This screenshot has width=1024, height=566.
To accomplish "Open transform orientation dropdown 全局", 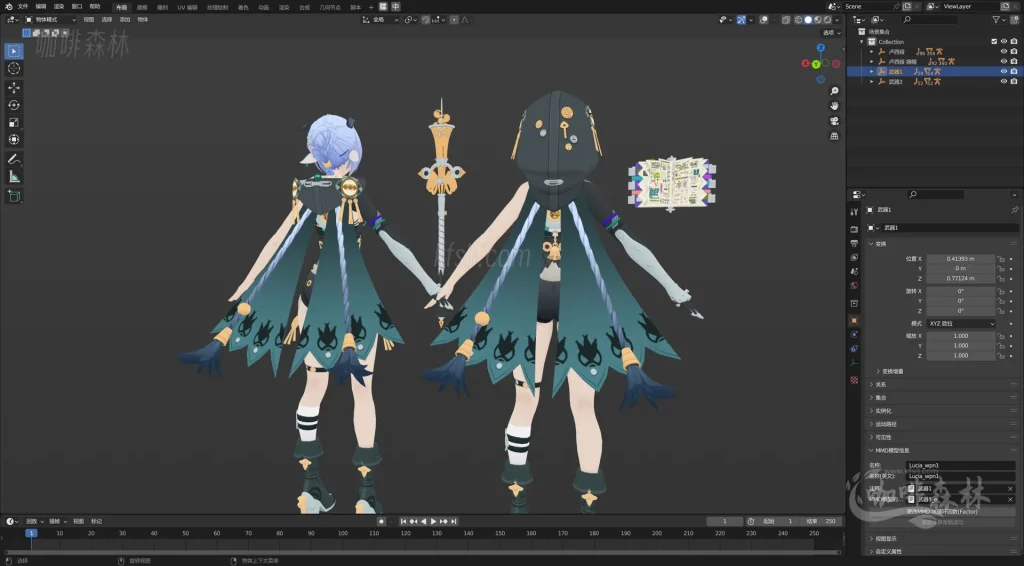I will 381,20.
